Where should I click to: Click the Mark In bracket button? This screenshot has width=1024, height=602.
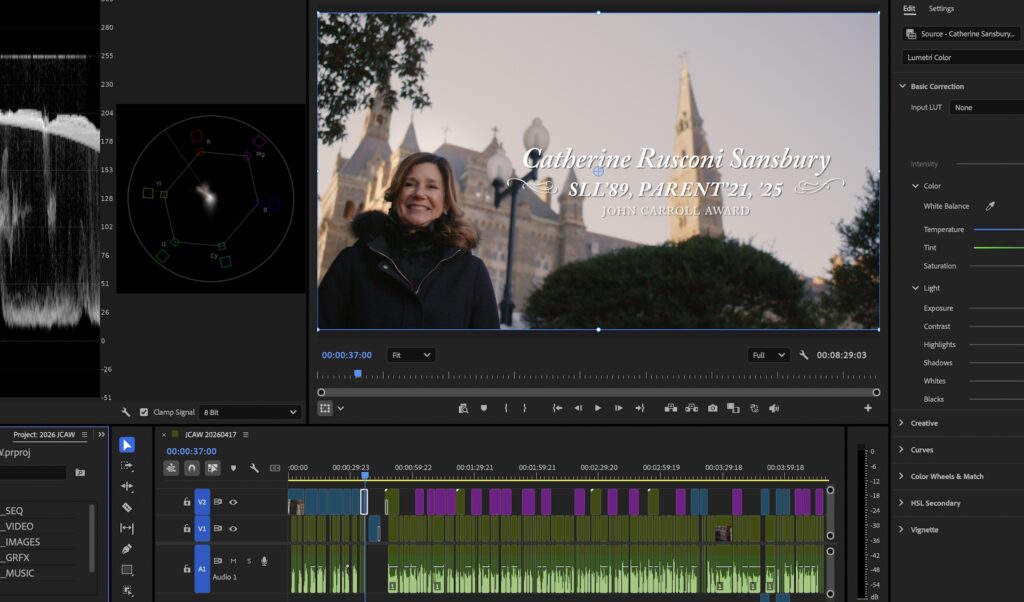505,408
